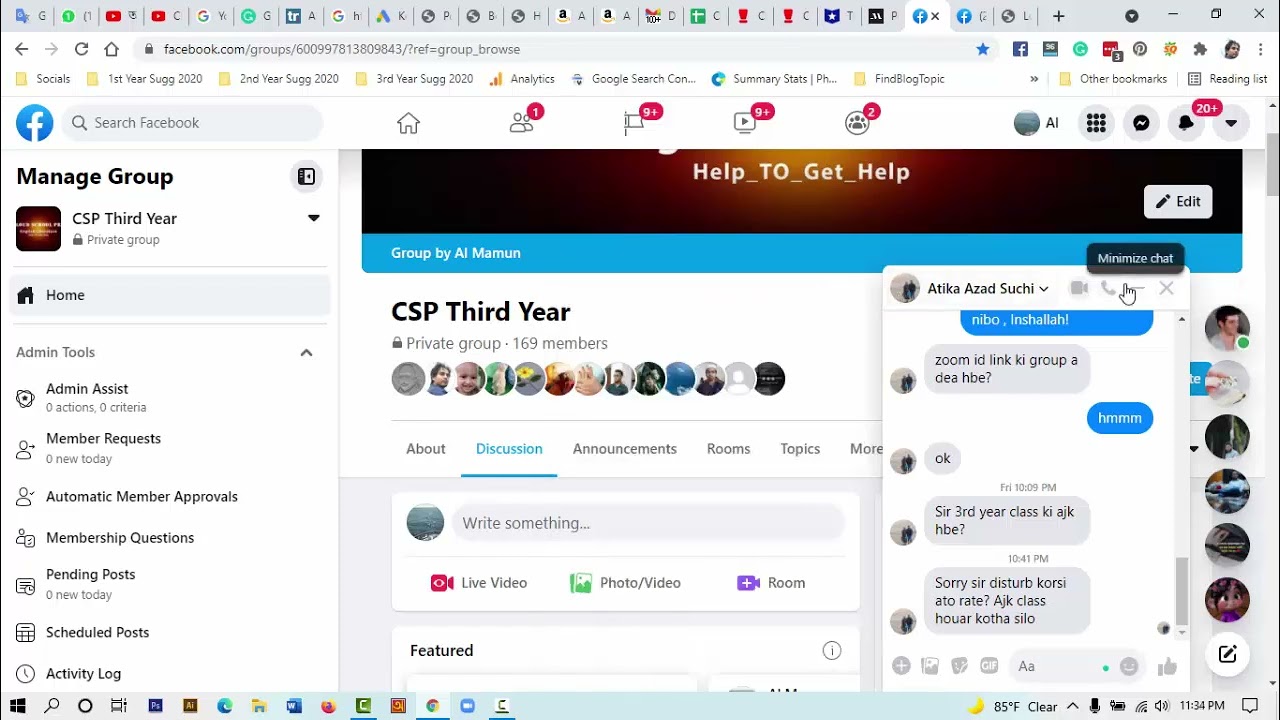Open Featured section info icon
Screen dimensions: 1280x720
(x=832, y=651)
